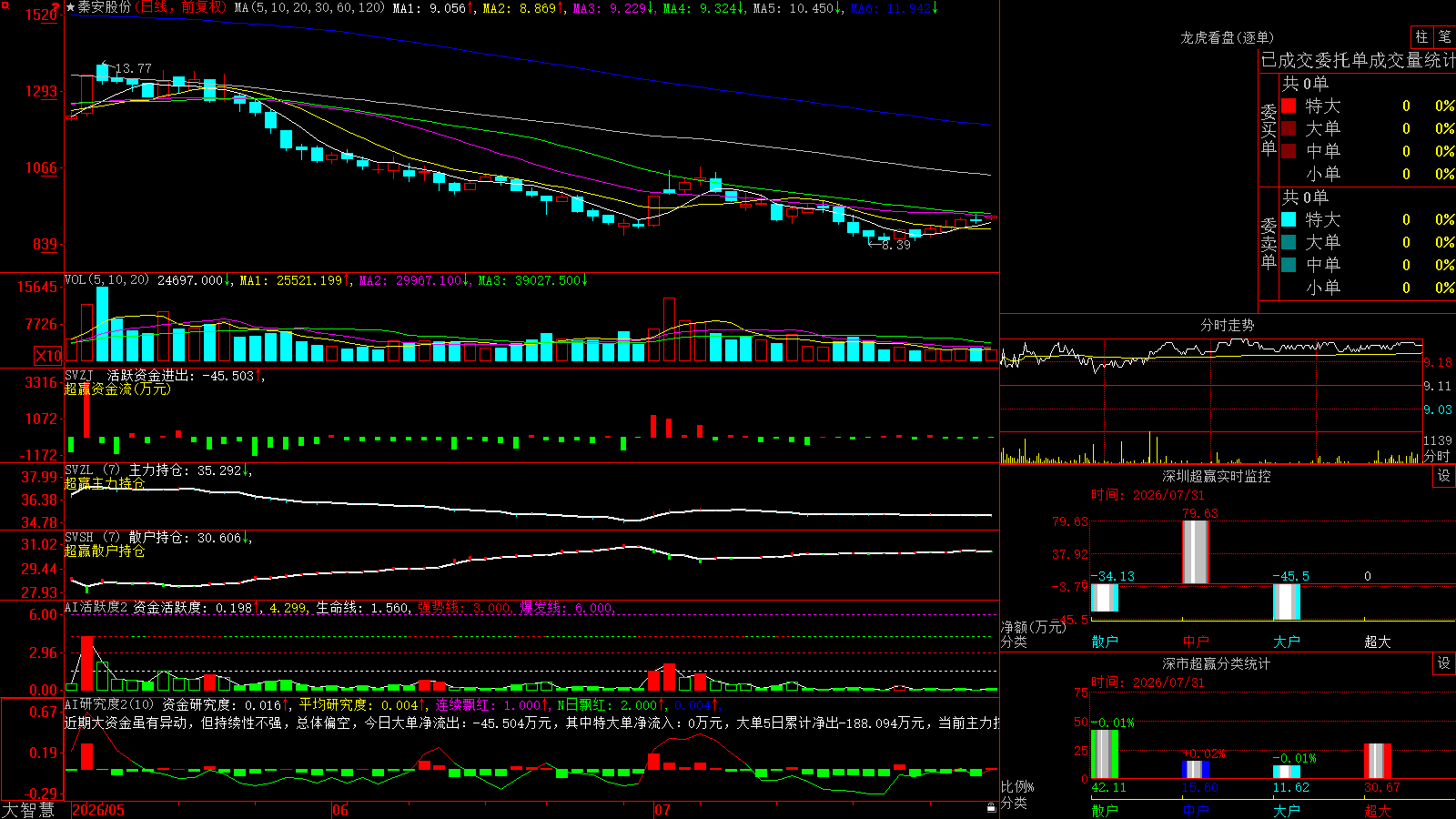
Task: Click the 散户 -34.13 bar in 深圳超赢实时监控
Action: 1105,598
